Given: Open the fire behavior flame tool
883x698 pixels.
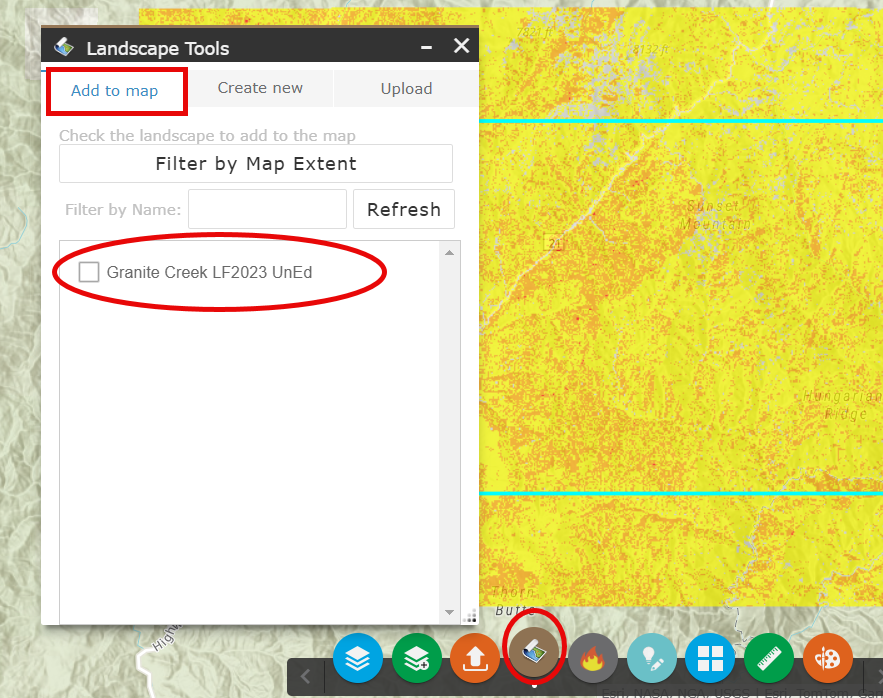Looking at the screenshot, I should tap(593, 658).
